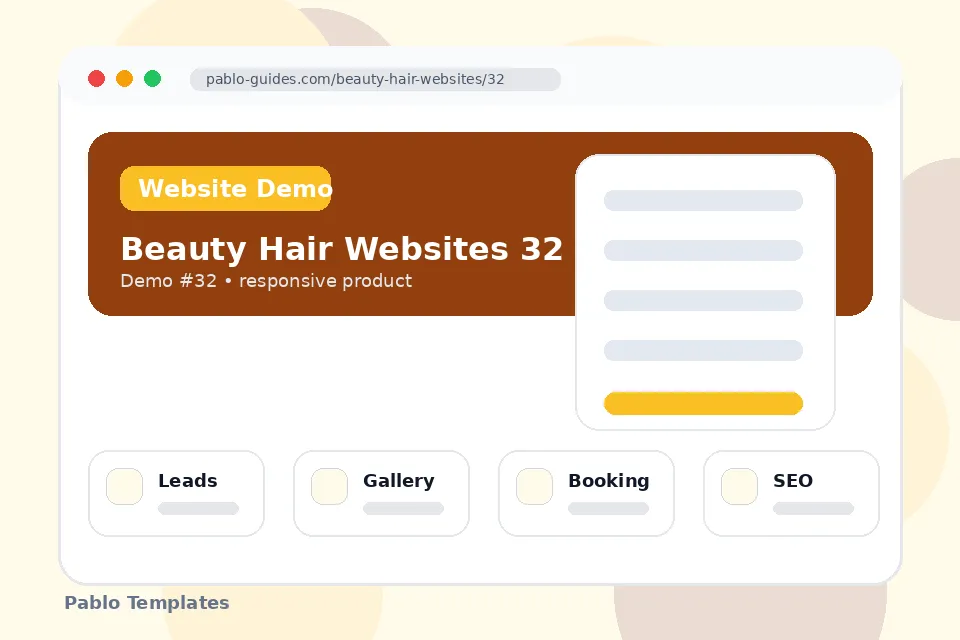Open the Leads feature card
The image size is (960, 640).
coord(176,494)
